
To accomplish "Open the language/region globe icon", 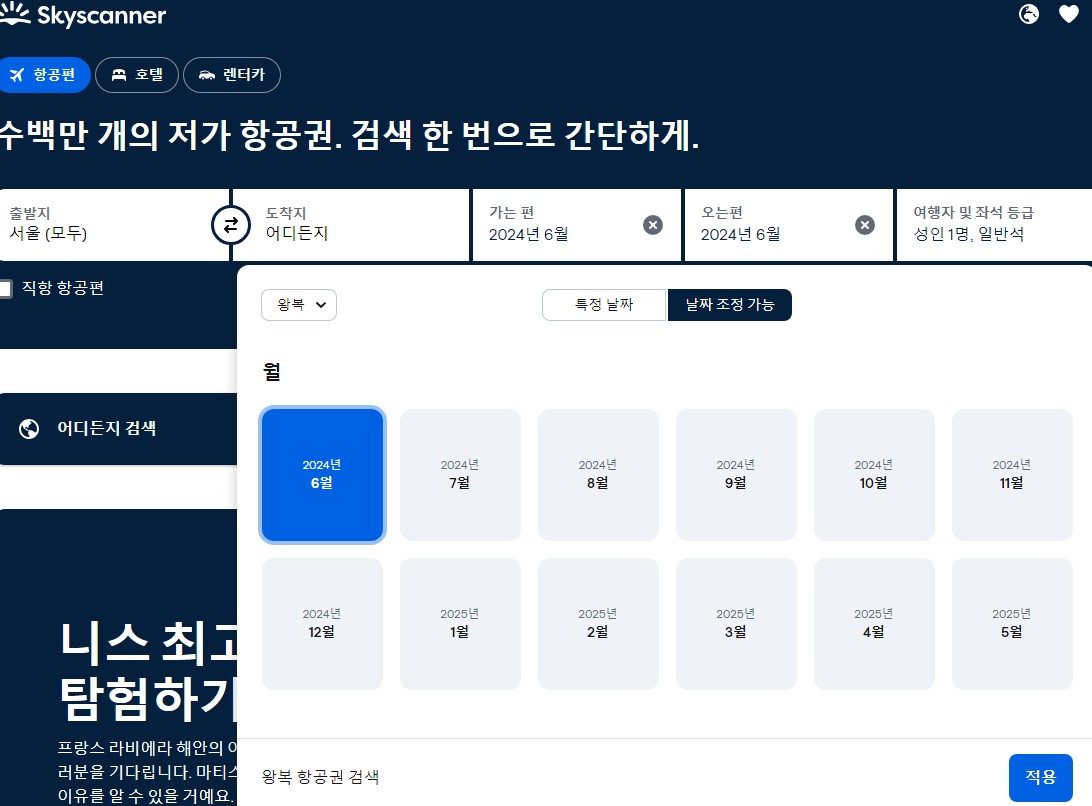I will (x=1028, y=14).
